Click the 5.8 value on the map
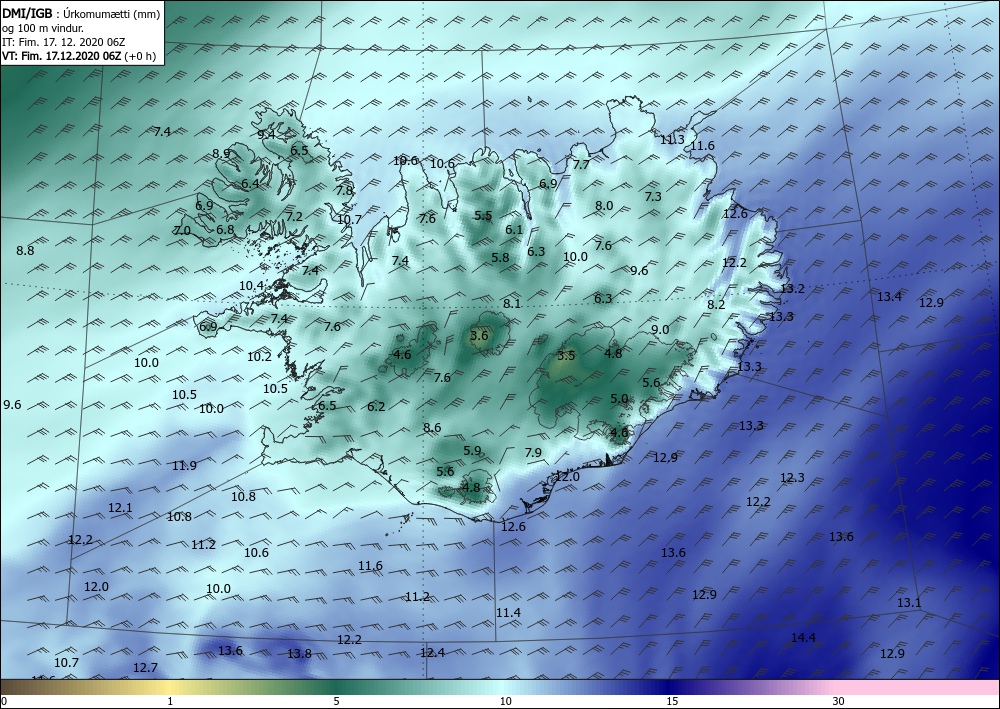Screen dimensions: 1000x709 tap(501, 258)
